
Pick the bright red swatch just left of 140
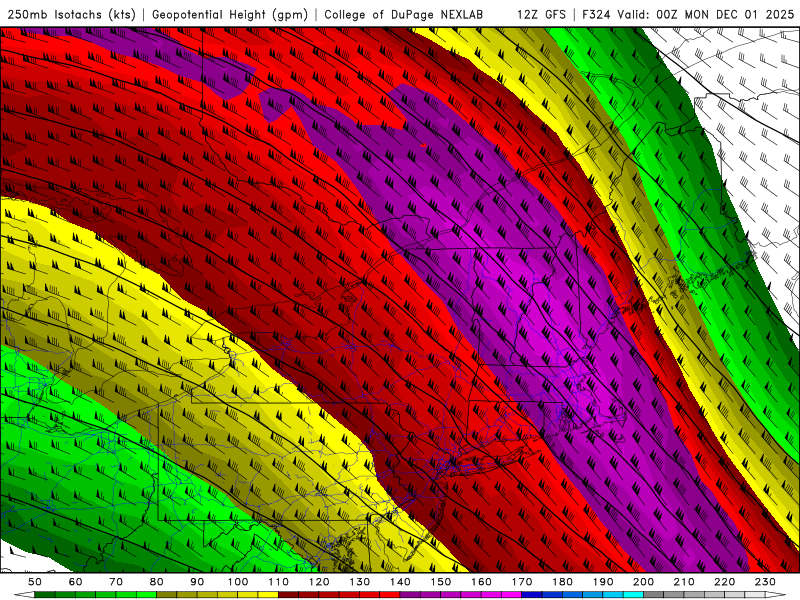coord(390,595)
